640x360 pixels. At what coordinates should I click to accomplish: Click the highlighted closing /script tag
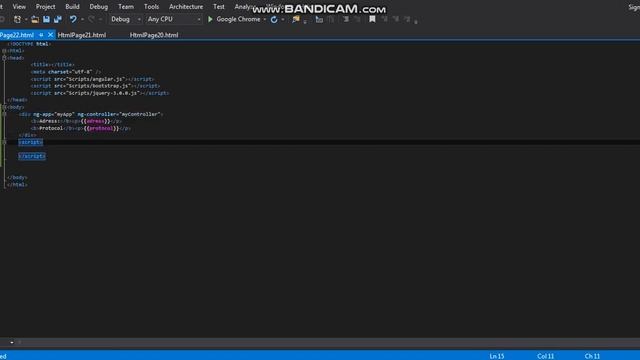click(x=32, y=156)
